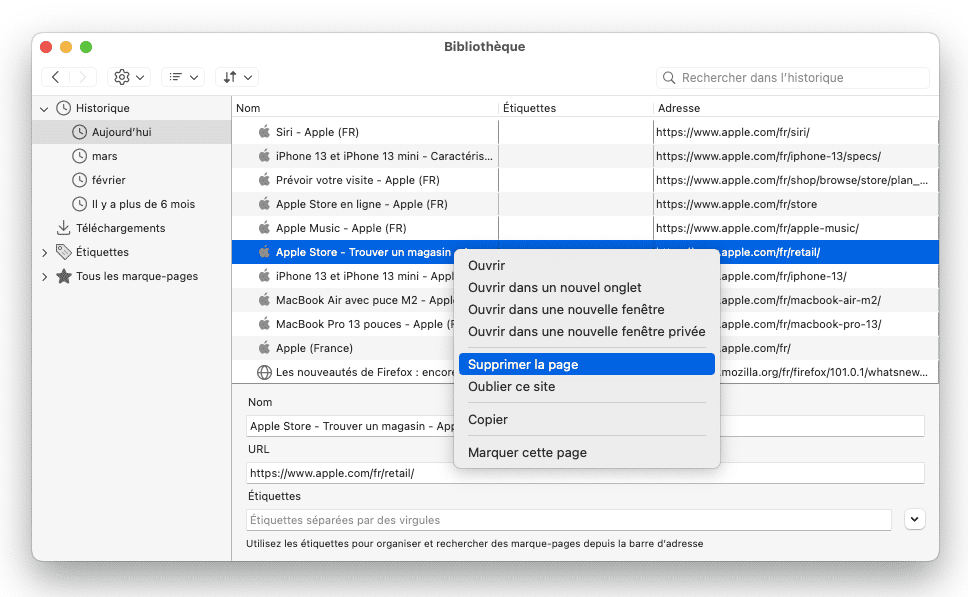Screen dimensions: 968x597
Task: Open Téléchargements in the sidebar
Action: [131, 228]
